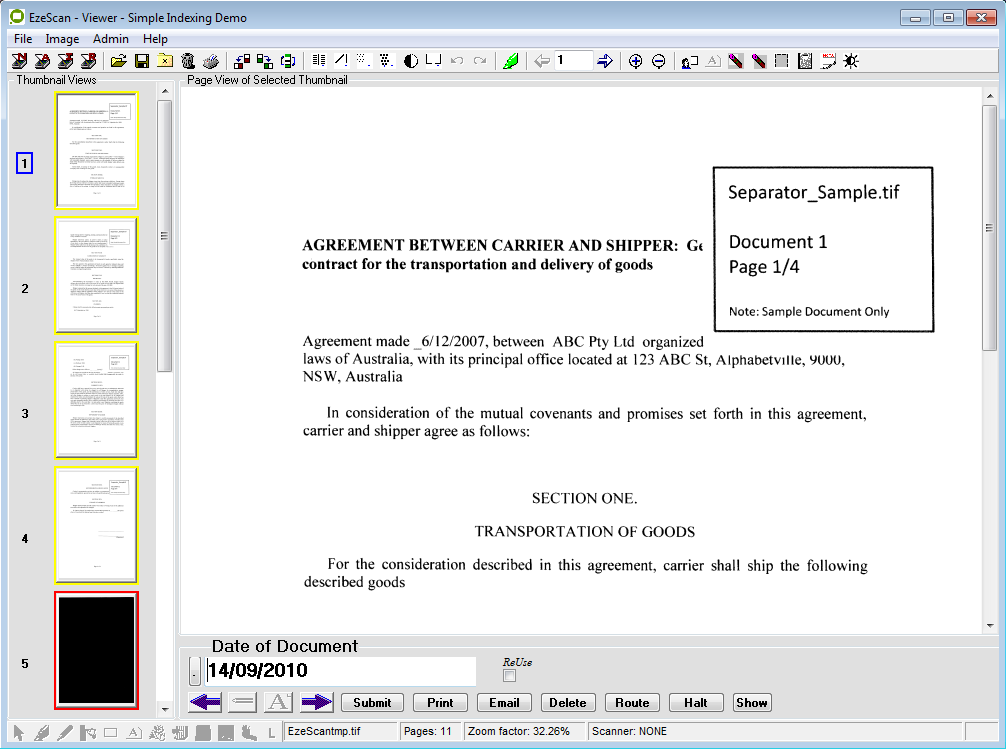The height and width of the screenshot is (749, 1006).
Task: Click the printer icon in the toolbar
Action: [210, 61]
